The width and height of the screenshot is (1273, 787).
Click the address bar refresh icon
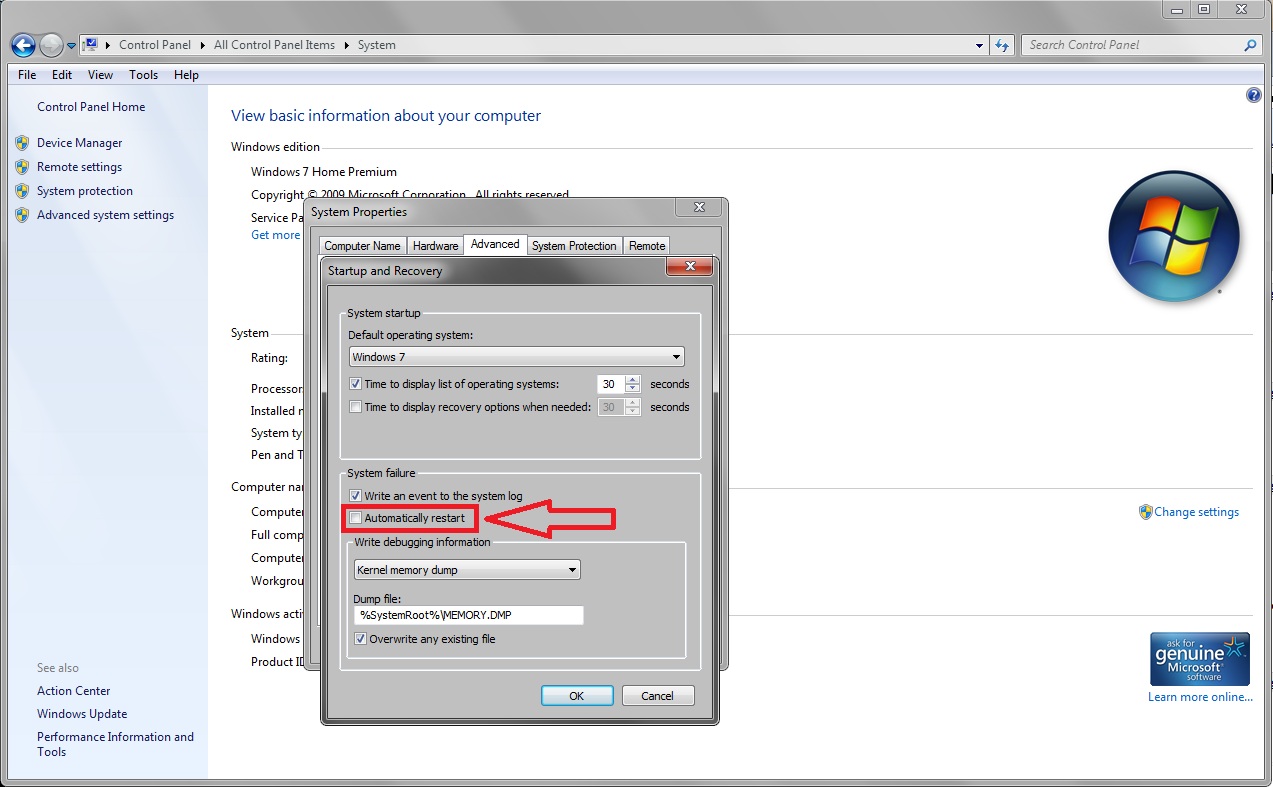click(1003, 45)
